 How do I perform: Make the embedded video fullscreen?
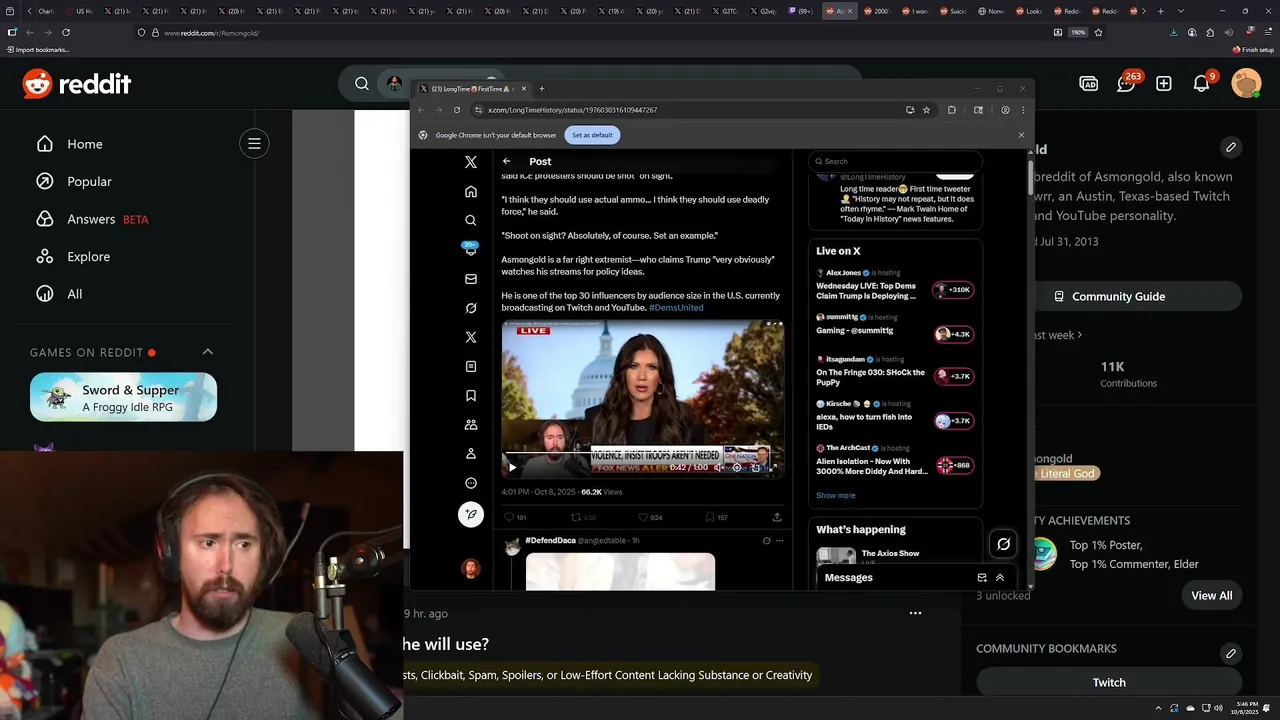point(774,467)
